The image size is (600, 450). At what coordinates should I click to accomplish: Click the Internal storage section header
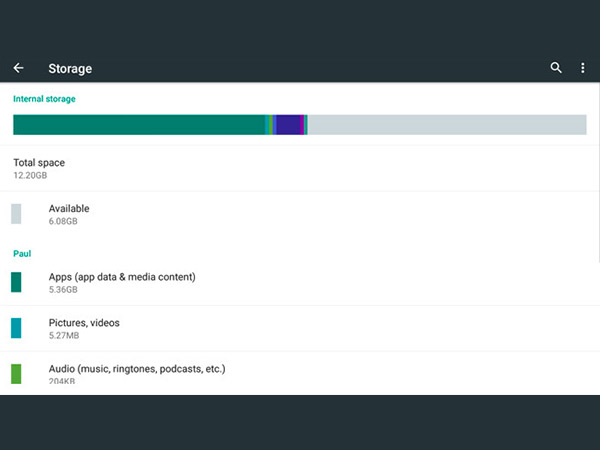pyautogui.click(x=44, y=99)
